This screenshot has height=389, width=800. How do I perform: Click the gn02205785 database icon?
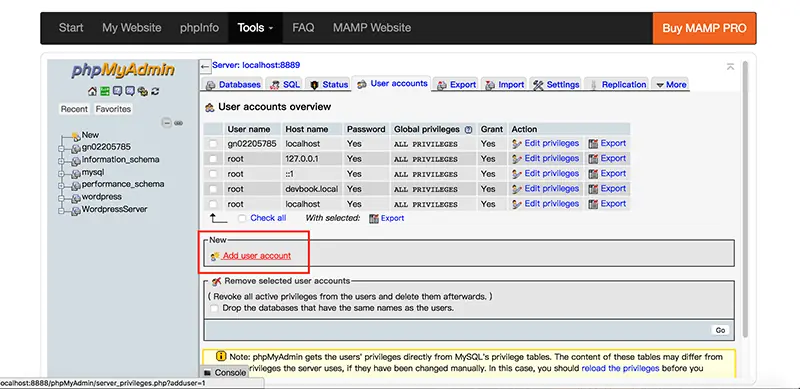tap(76, 149)
